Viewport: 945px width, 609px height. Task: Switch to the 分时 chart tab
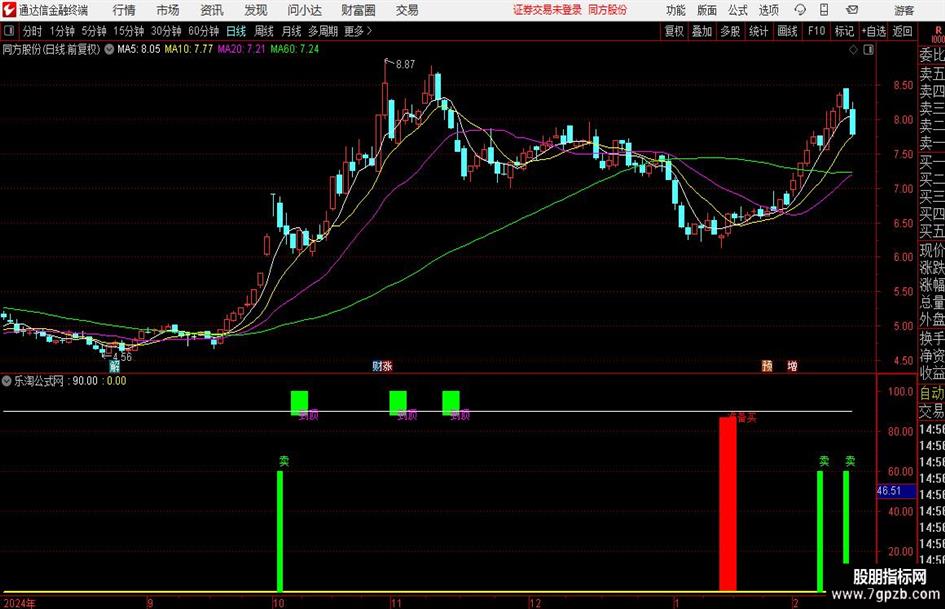[x=33, y=31]
